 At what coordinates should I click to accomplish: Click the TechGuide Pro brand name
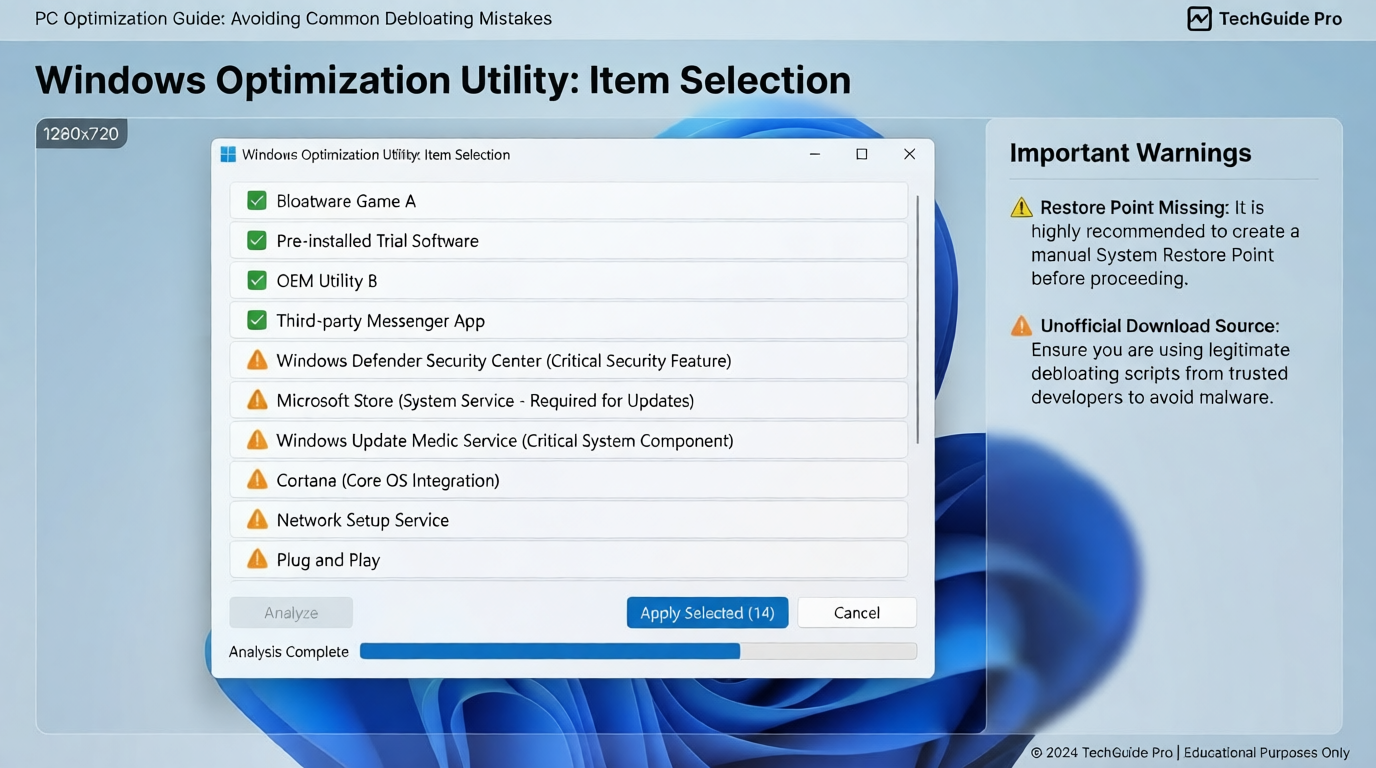[1280, 19]
